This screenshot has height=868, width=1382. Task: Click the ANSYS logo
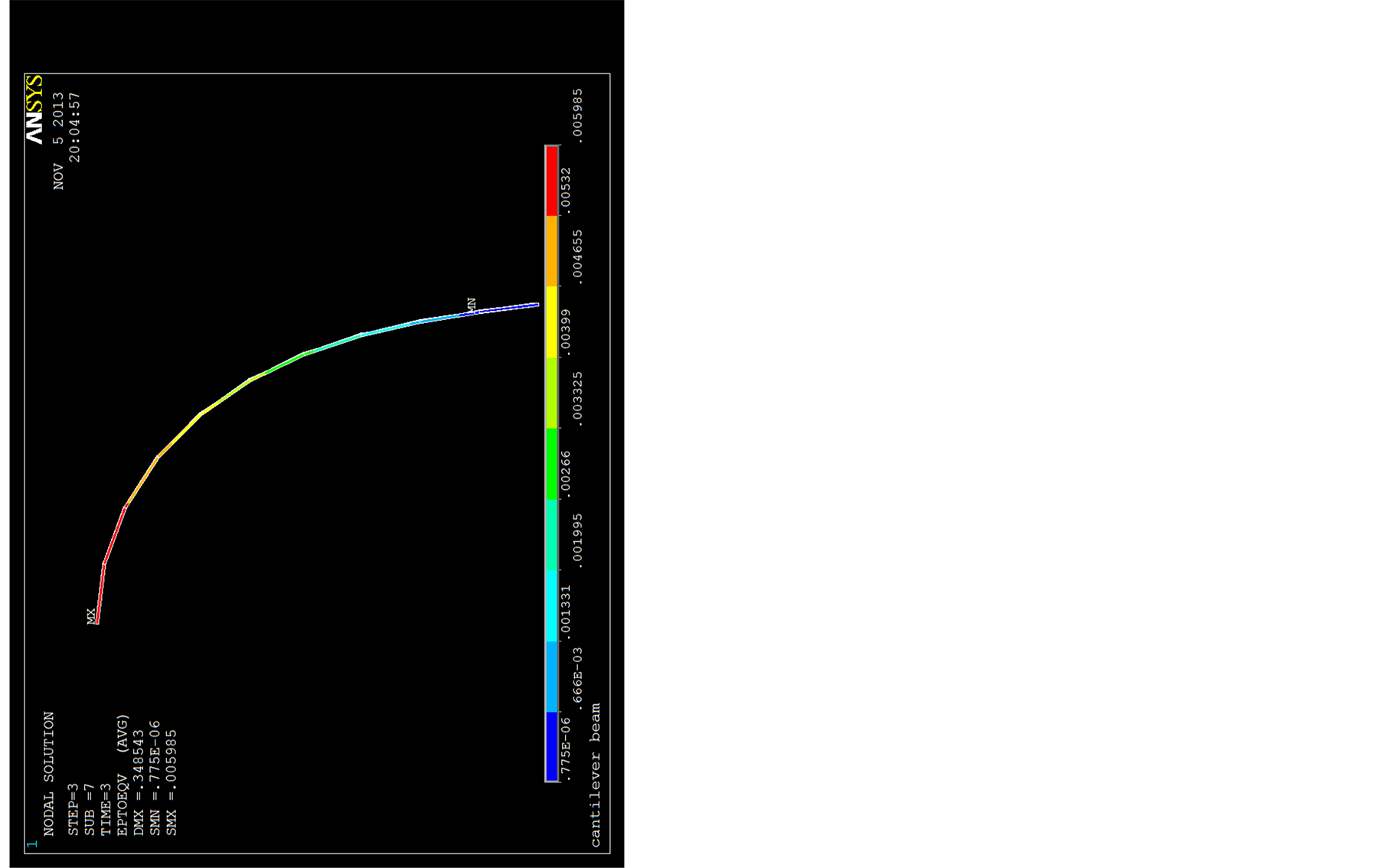tap(34, 109)
